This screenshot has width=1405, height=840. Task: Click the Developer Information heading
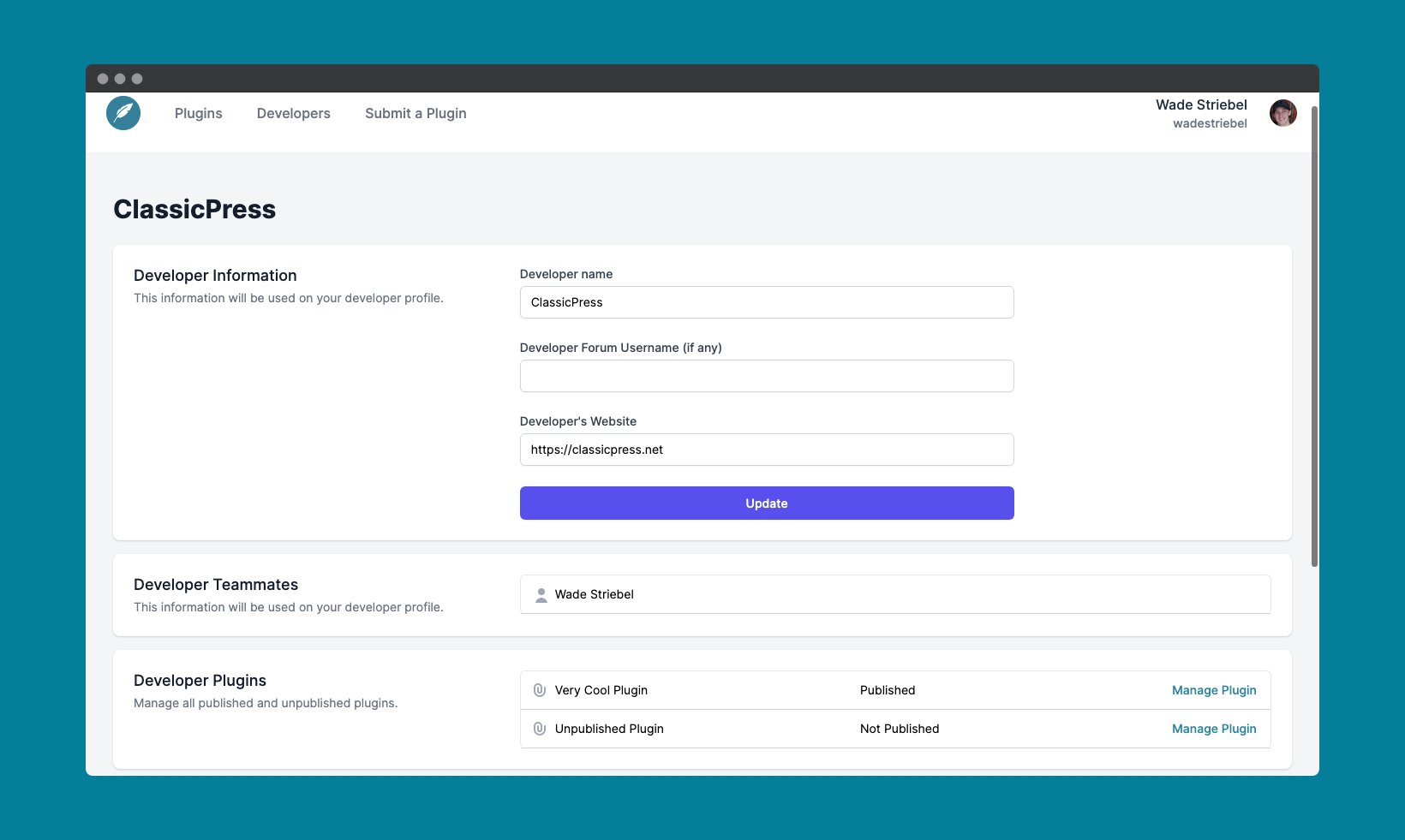coord(215,275)
